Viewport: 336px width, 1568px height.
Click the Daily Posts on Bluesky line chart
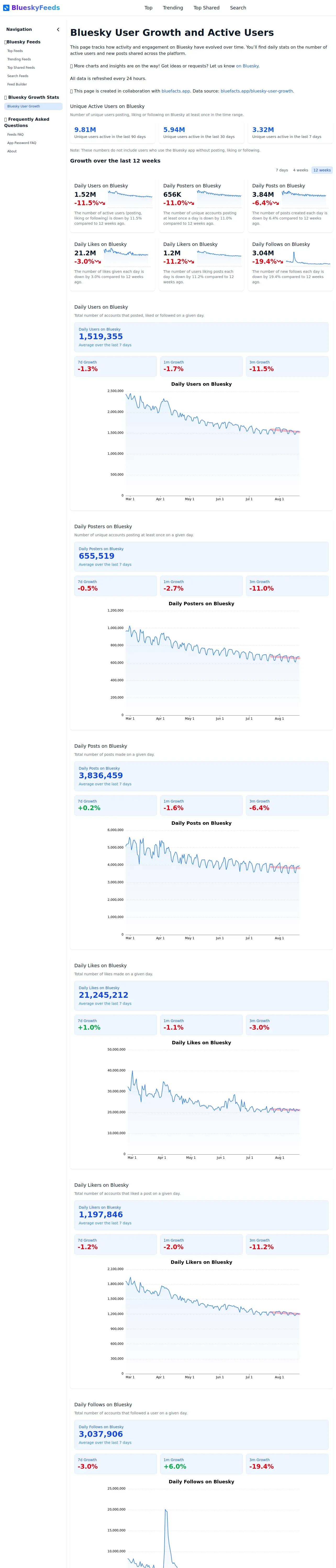click(x=213, y=882)
